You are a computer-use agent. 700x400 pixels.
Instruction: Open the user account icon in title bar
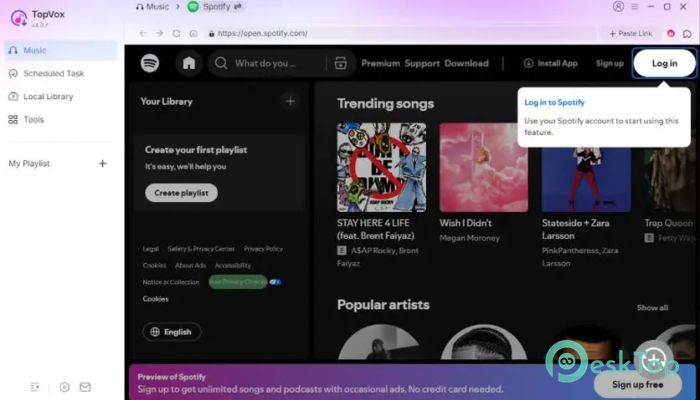click(x=618, y=6)
